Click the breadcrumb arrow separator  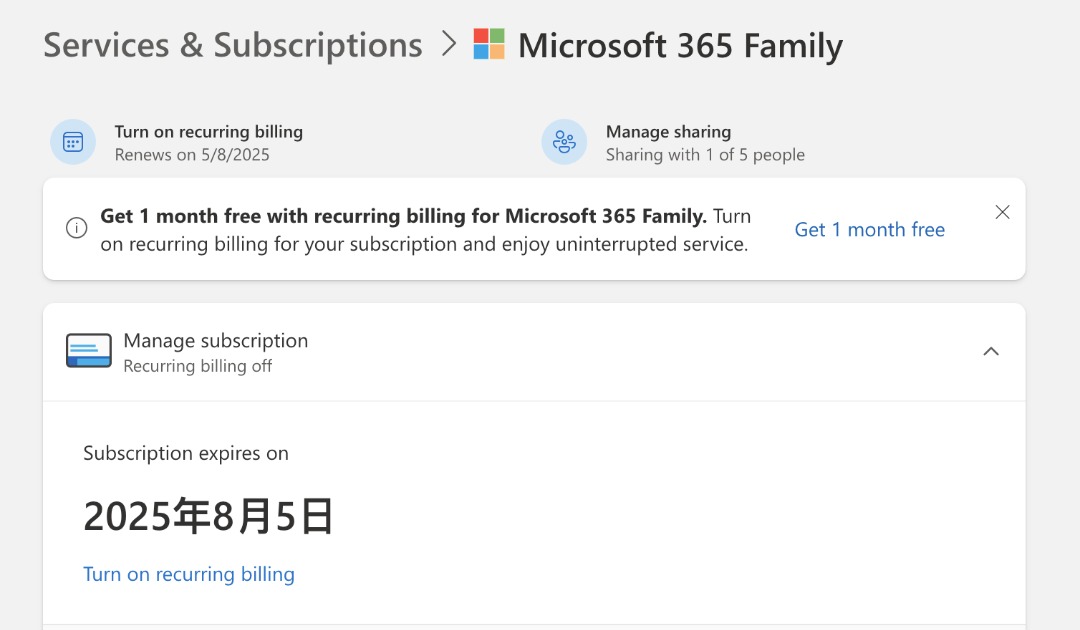point(448,44)
